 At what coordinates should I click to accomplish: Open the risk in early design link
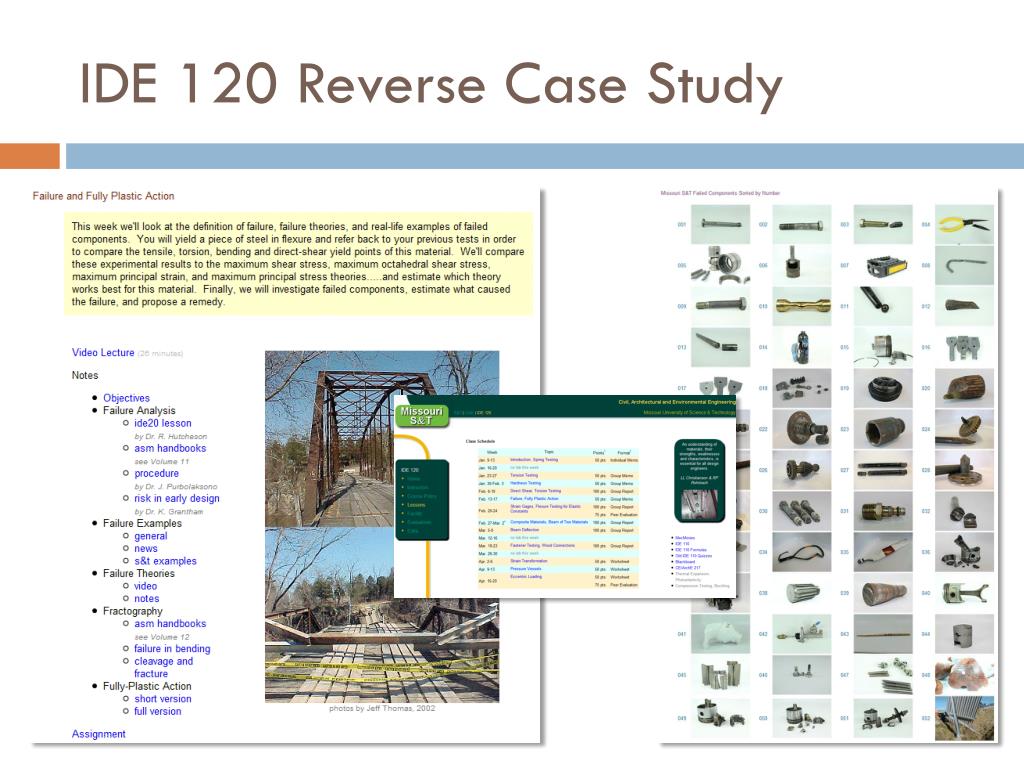click(x=176, y=498)
